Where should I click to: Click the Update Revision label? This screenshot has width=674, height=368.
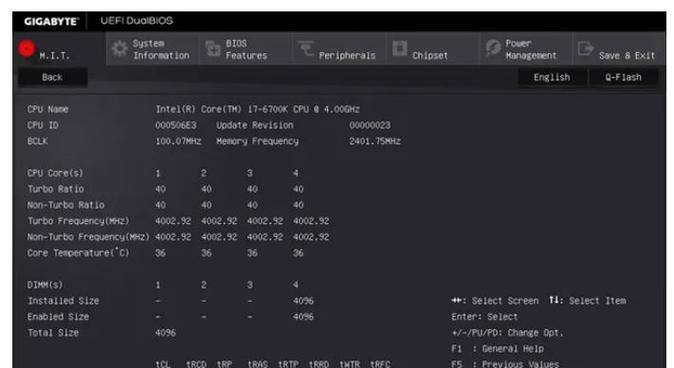pyautogui.click(x=255, y=125)
